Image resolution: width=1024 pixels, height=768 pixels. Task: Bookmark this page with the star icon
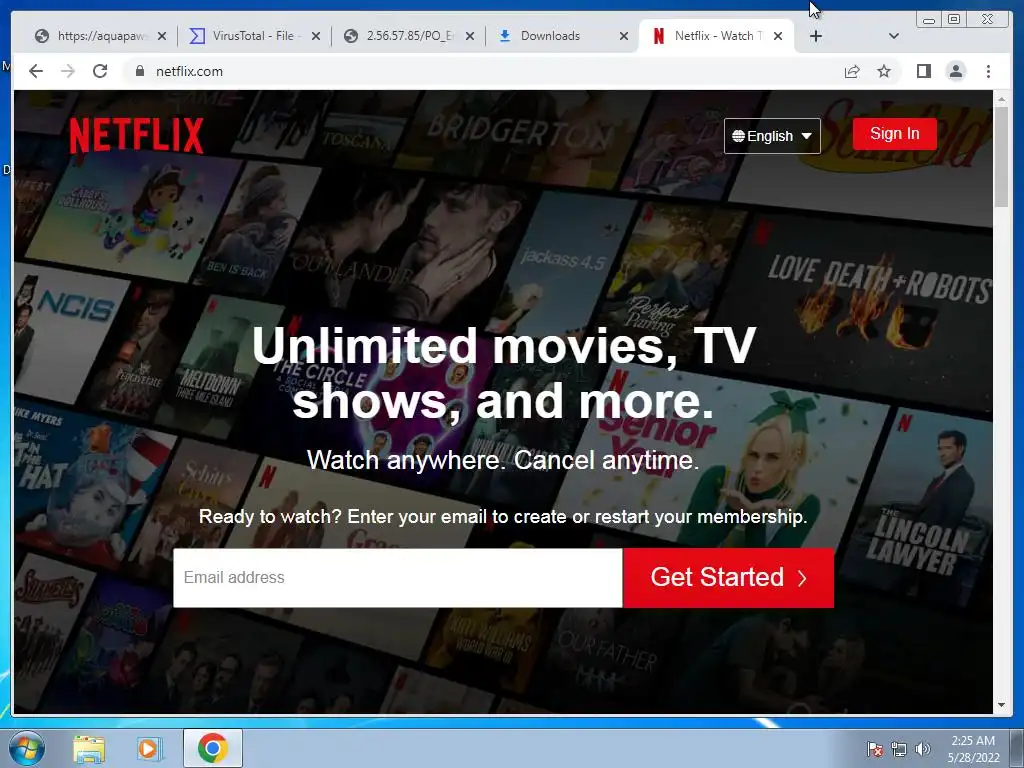tap(884, 71)
